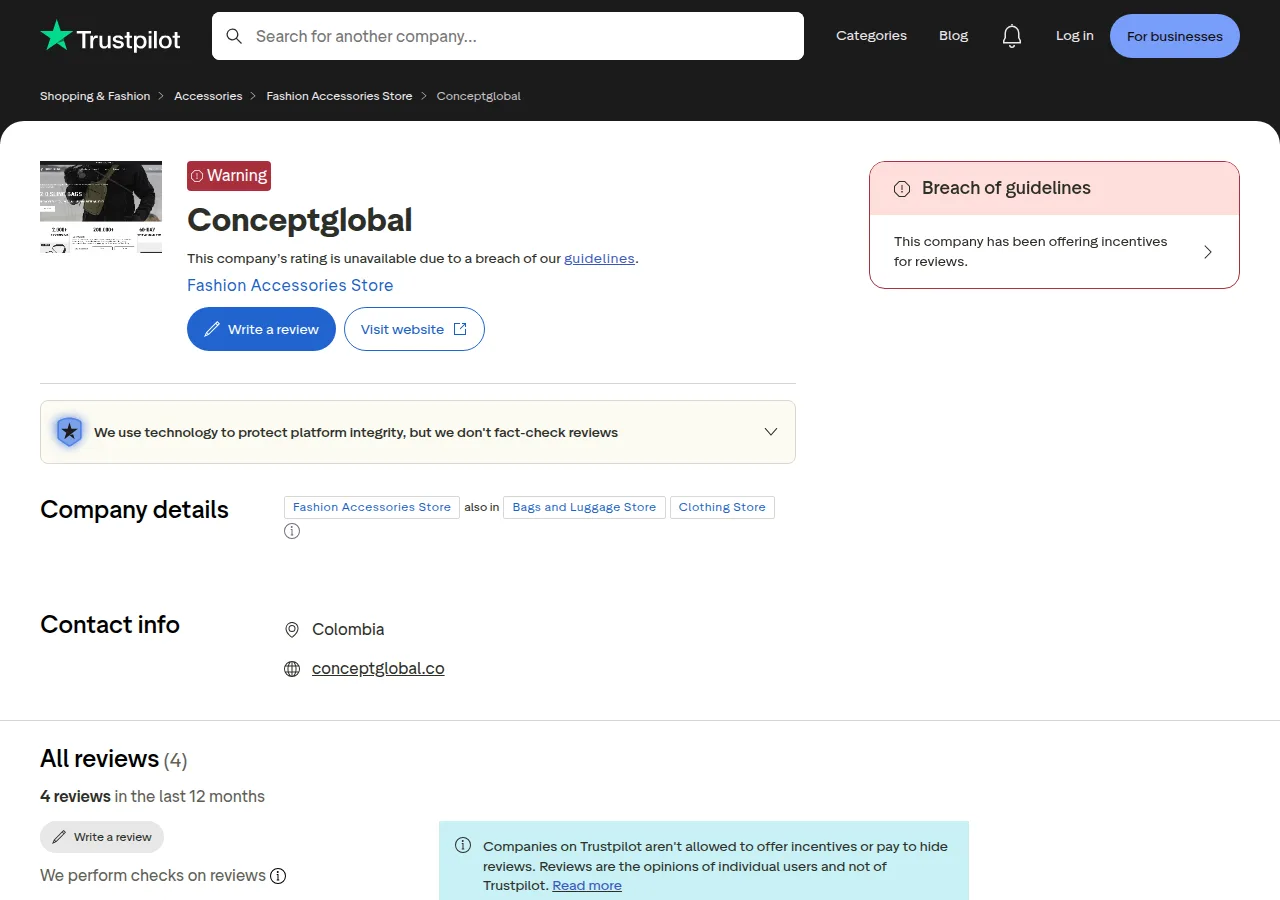
Task: Click the 'Colombia' location text
Action: [348, 630]
